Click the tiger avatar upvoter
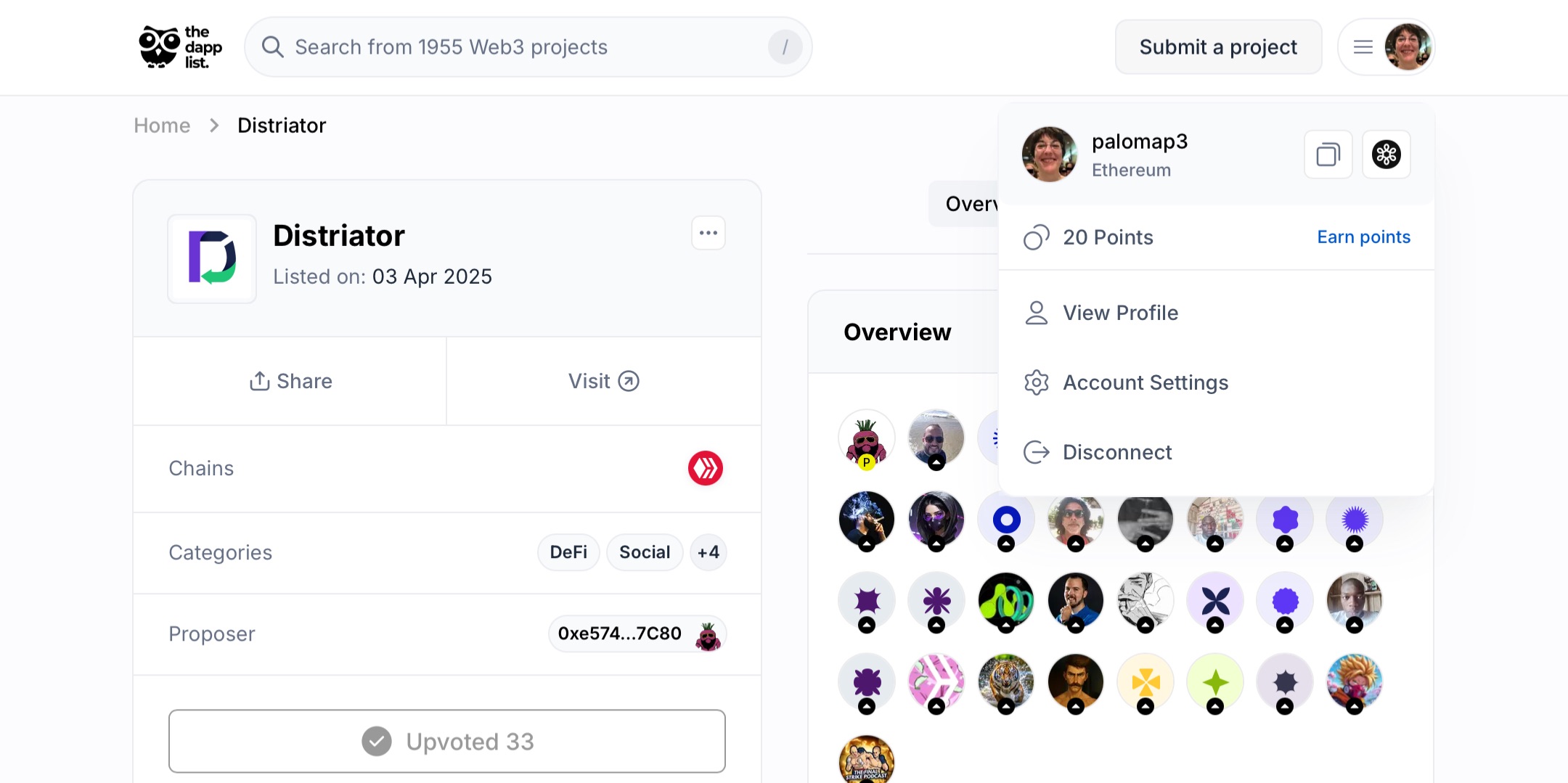The image size is (1568, 783). [x=1005, y=681]
